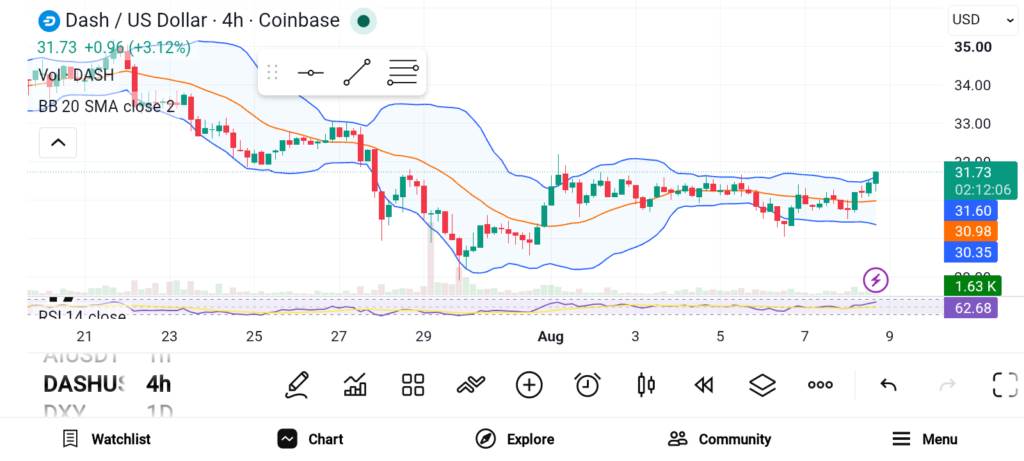Collapse the indicator legend chevron

(58, 142)
